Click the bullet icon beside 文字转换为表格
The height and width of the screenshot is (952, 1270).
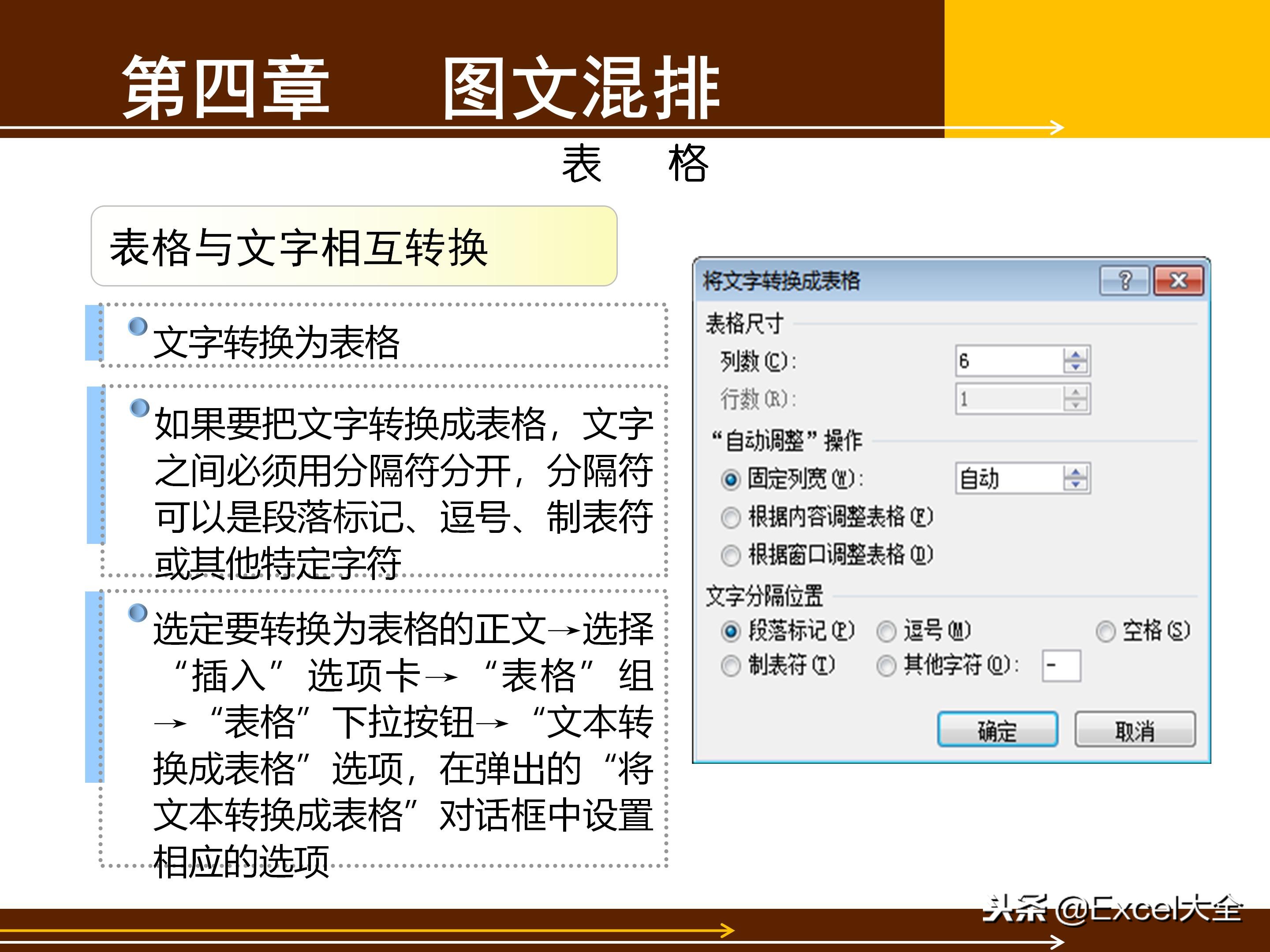(138, 327)
